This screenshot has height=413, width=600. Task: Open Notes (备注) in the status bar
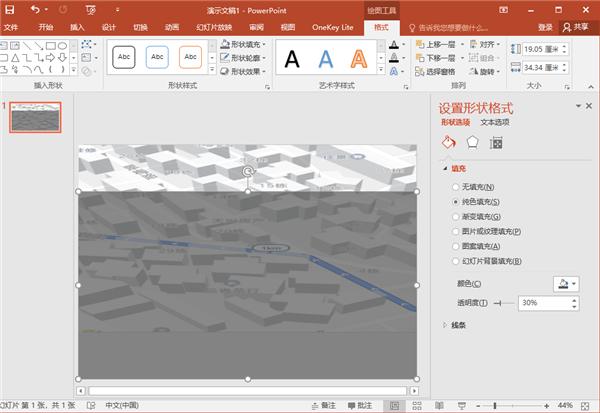[324, 406]
